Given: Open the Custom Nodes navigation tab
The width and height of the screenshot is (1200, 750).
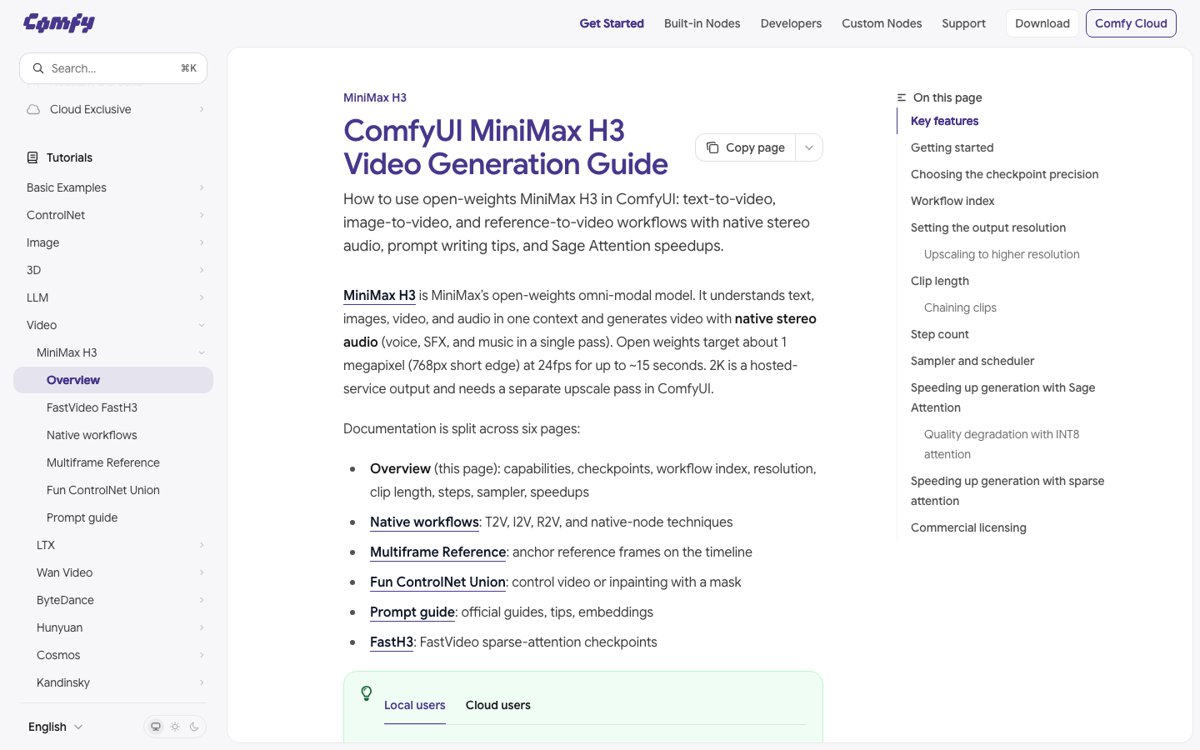Looking at the screenshot, I should [882, 23].
